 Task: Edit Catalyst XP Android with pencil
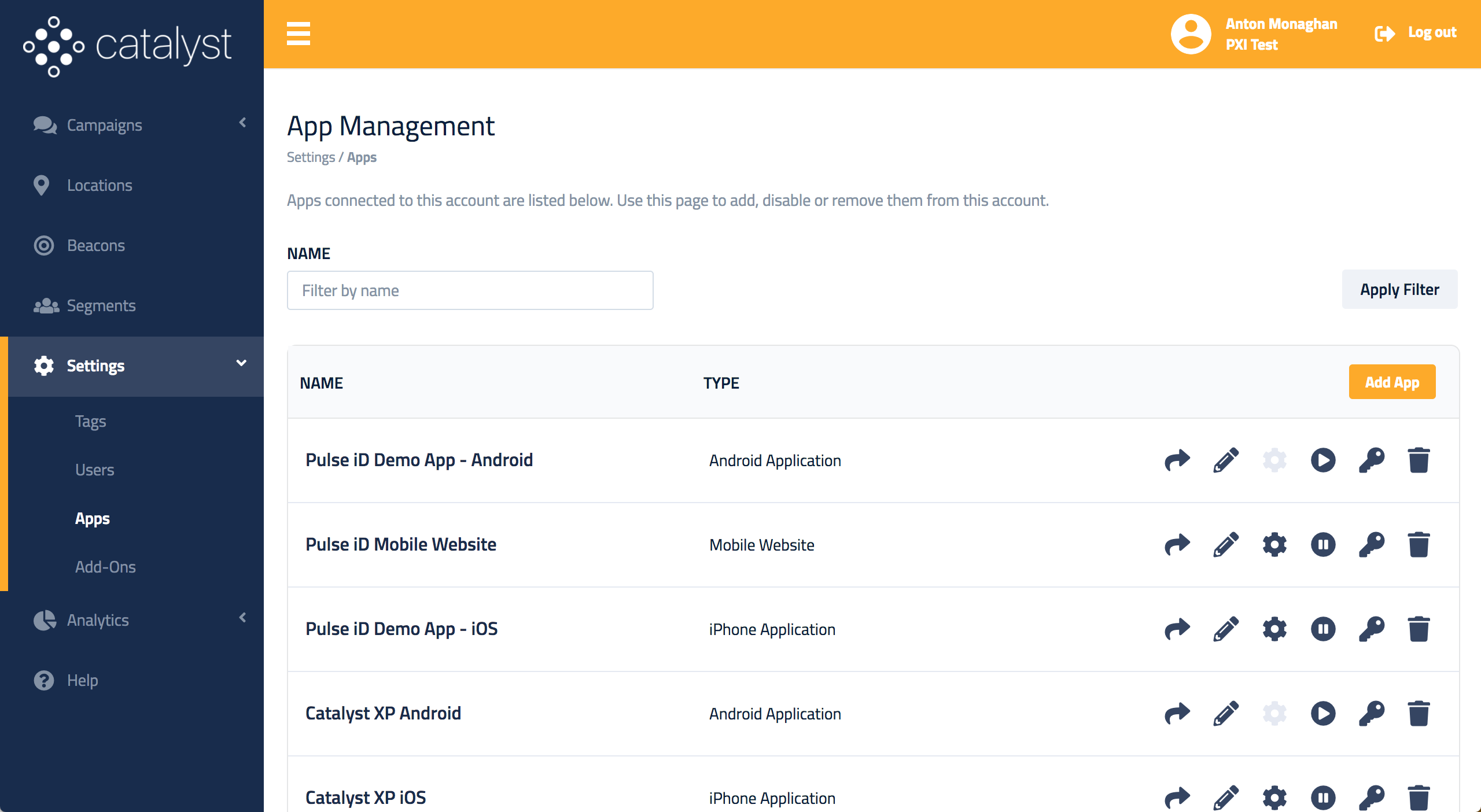(x=1226, y=714)
